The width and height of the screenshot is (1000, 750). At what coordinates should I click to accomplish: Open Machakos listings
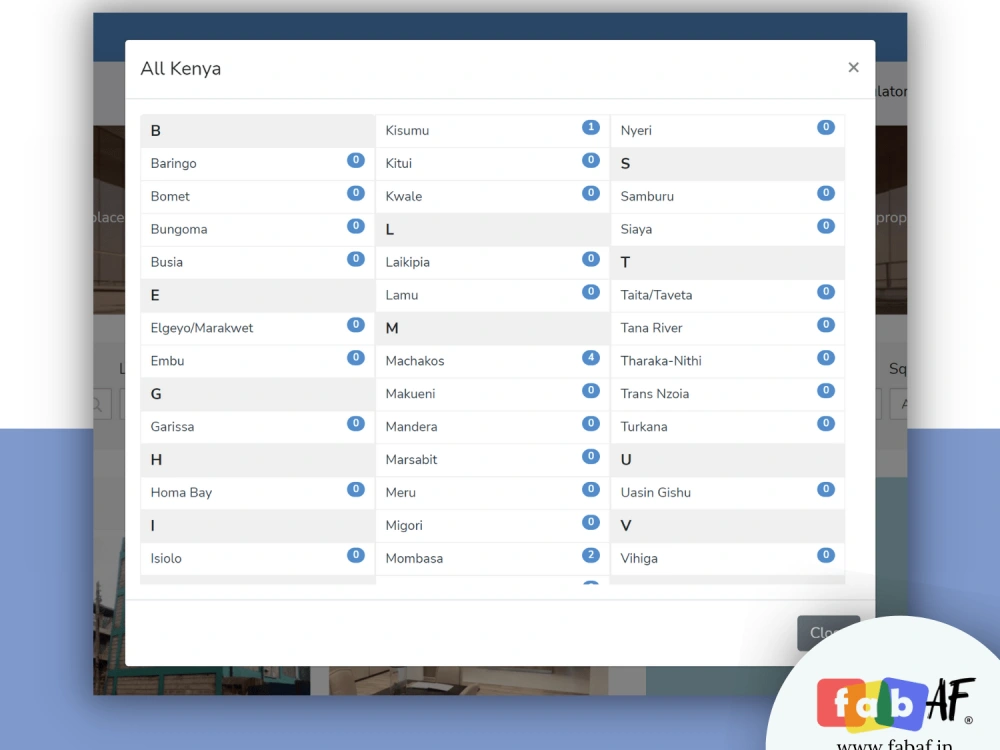click(x=493, y=361)
